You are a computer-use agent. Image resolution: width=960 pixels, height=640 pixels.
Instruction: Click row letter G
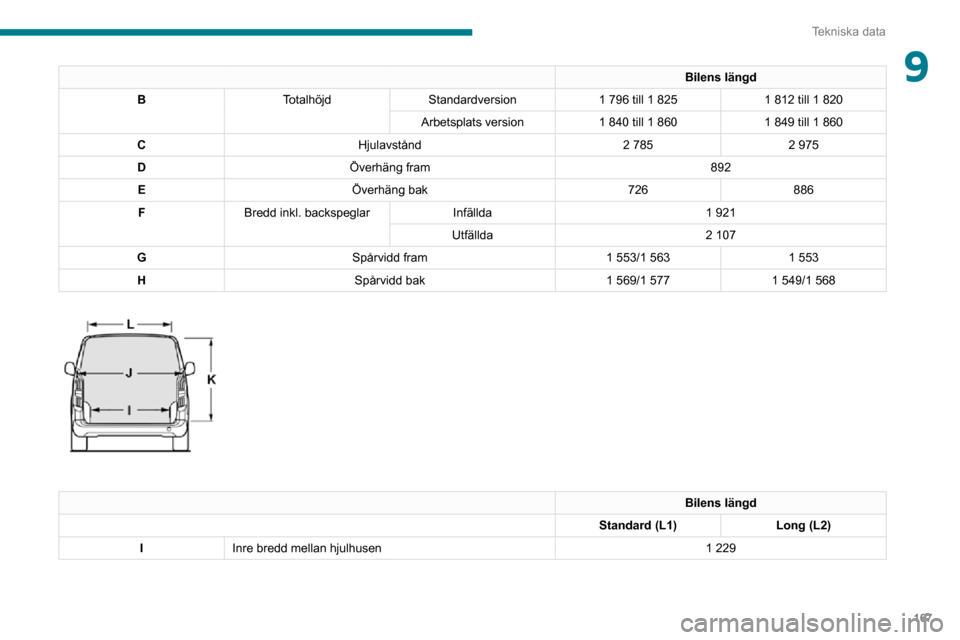click(141, 258)
